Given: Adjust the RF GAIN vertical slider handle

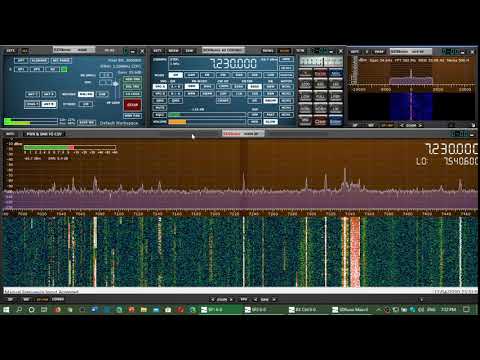Looking at the screenshot, I should (x=116, y=84).
